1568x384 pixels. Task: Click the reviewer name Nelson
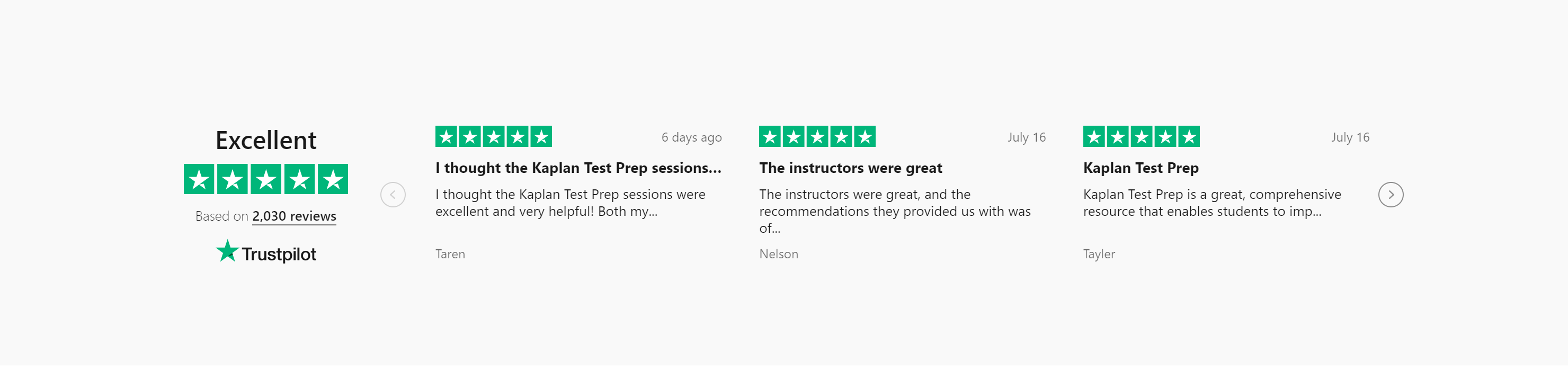pyautogui.click(x=779, y=254)
